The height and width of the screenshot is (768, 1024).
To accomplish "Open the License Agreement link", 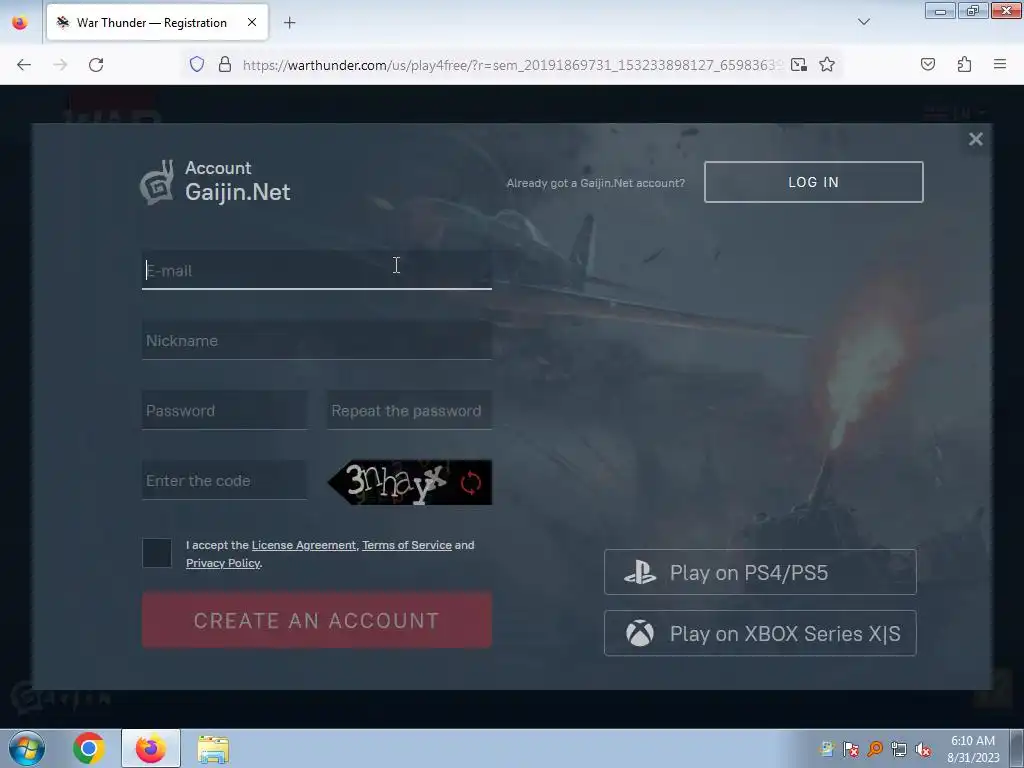I will tap(304, 545).
